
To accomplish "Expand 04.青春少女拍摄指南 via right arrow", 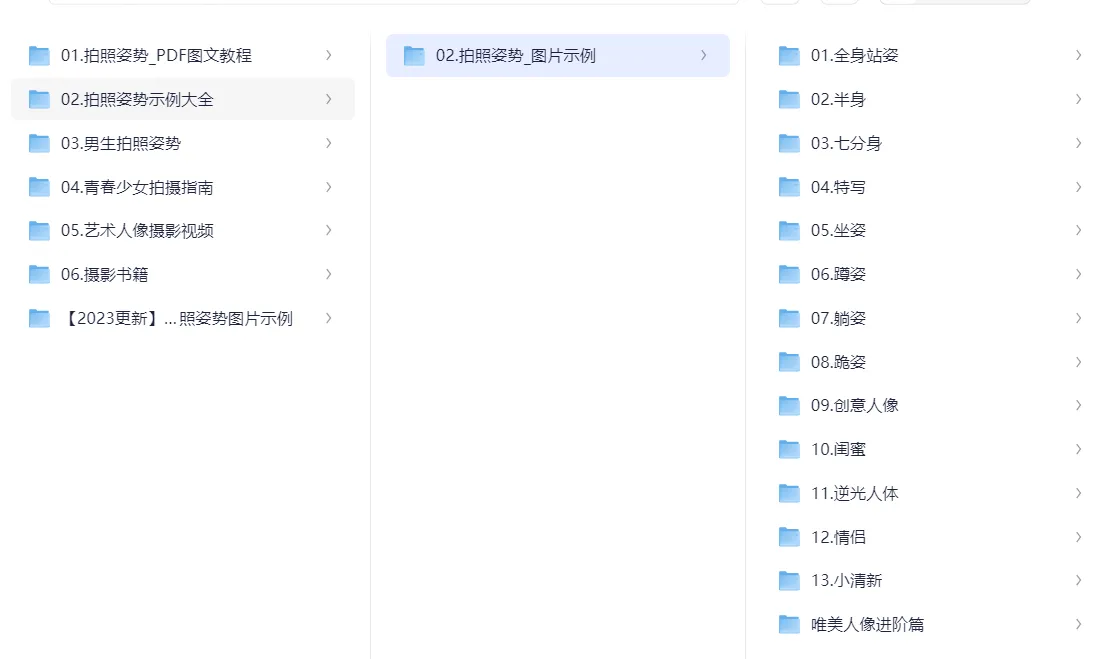I will [328, 187].
